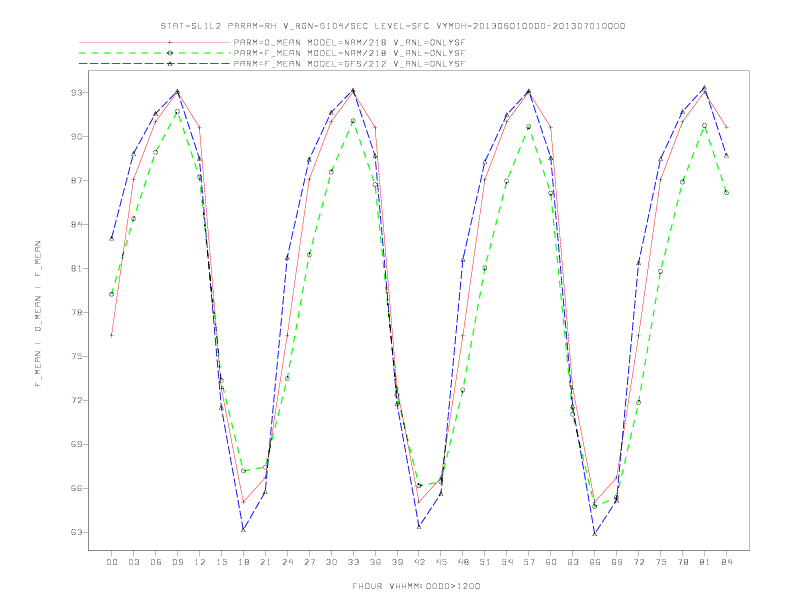This screenshot has height=612, width=792.
Task: Click red plus data point at hour 00
Action: (112, 335)
